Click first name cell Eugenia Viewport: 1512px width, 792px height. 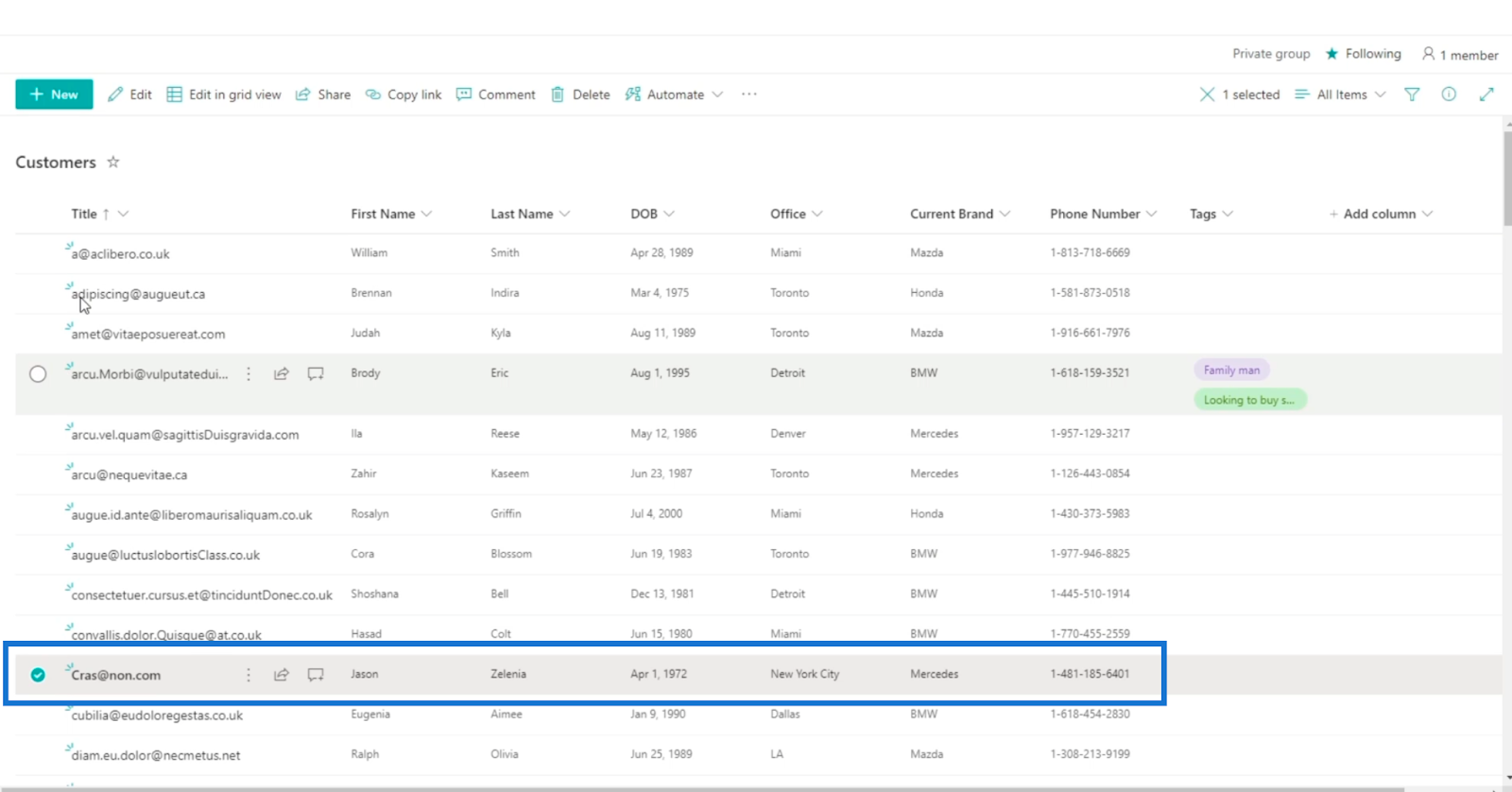pos(370,715)
